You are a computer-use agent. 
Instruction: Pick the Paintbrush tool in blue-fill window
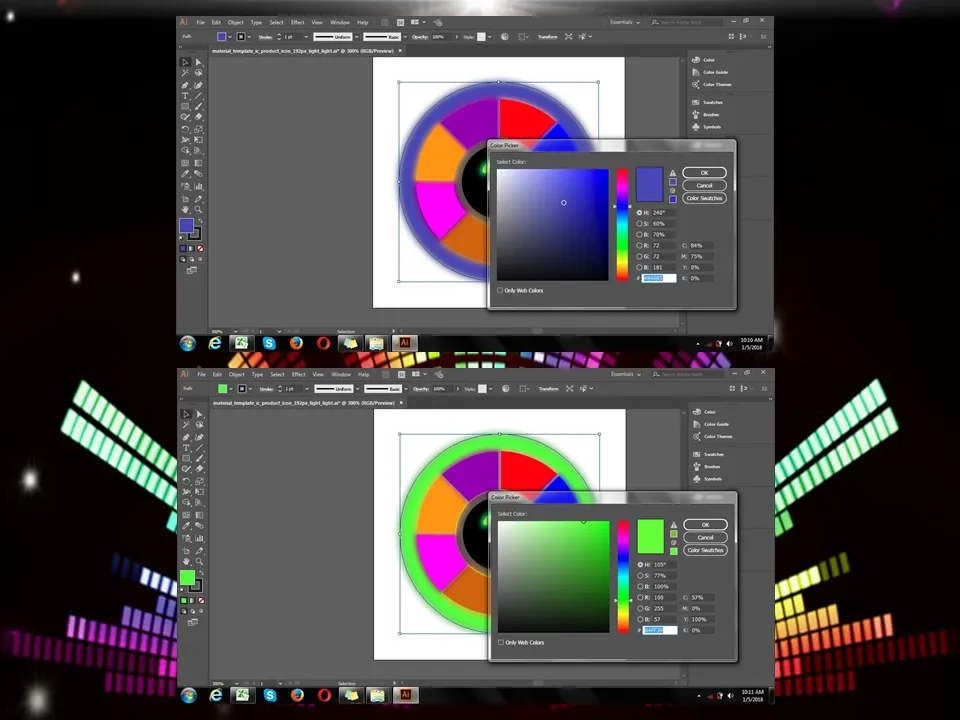[x=198, y=107]
